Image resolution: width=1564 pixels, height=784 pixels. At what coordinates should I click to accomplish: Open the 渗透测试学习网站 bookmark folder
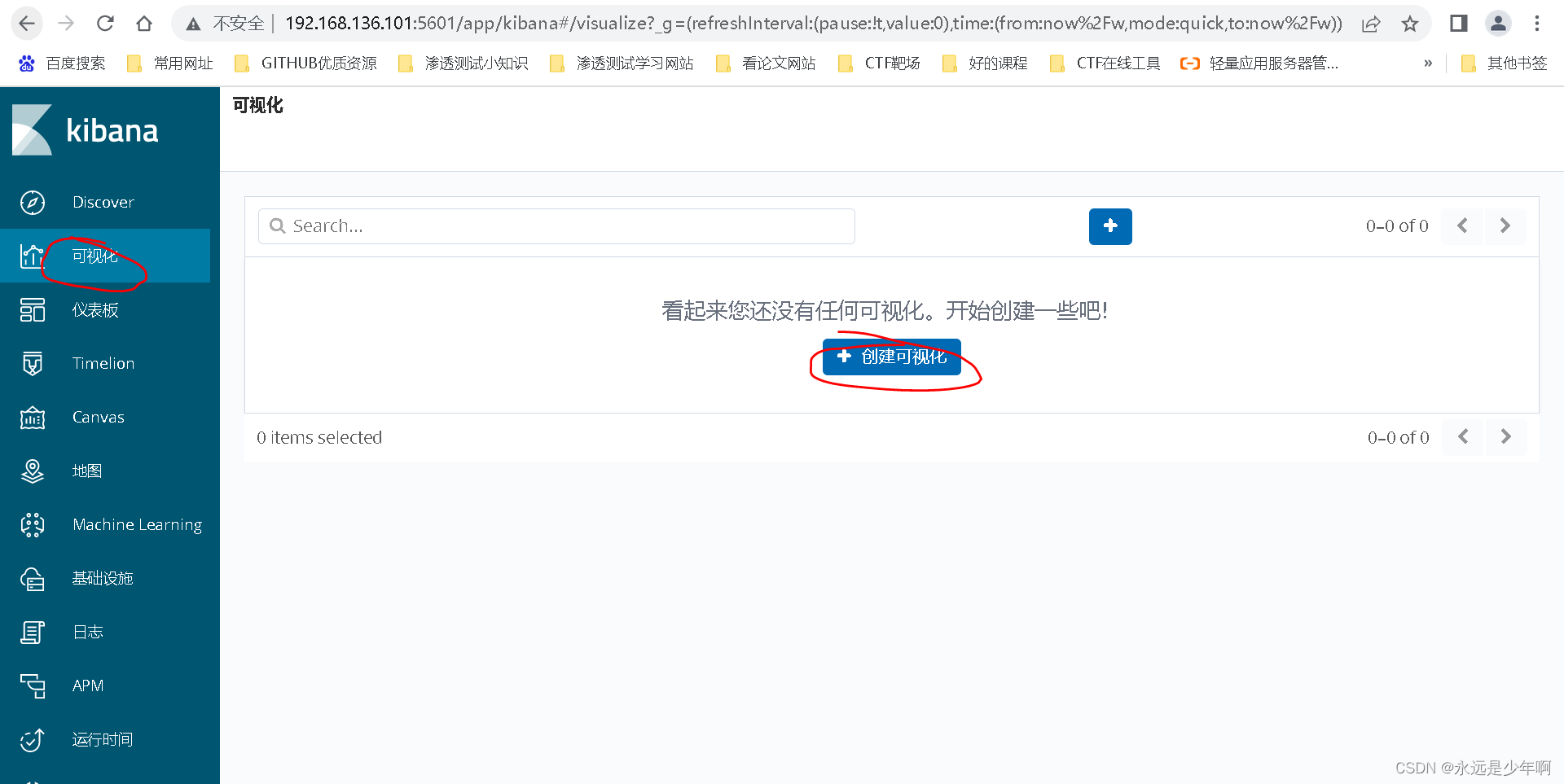click(622, 63)
